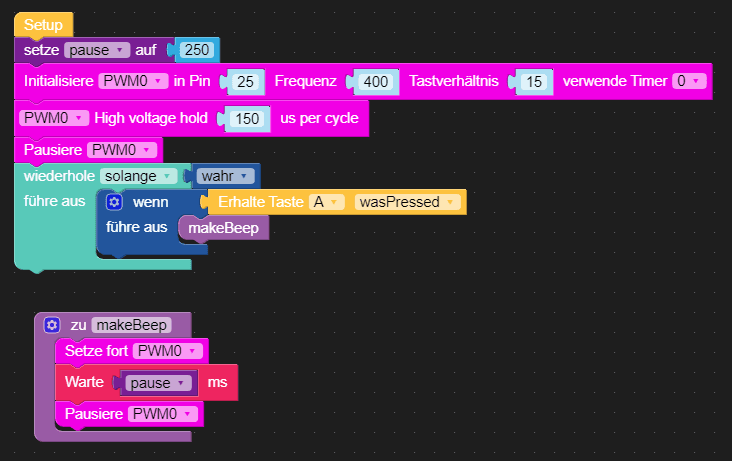Click the makeBeep function name field

point(130,325)
